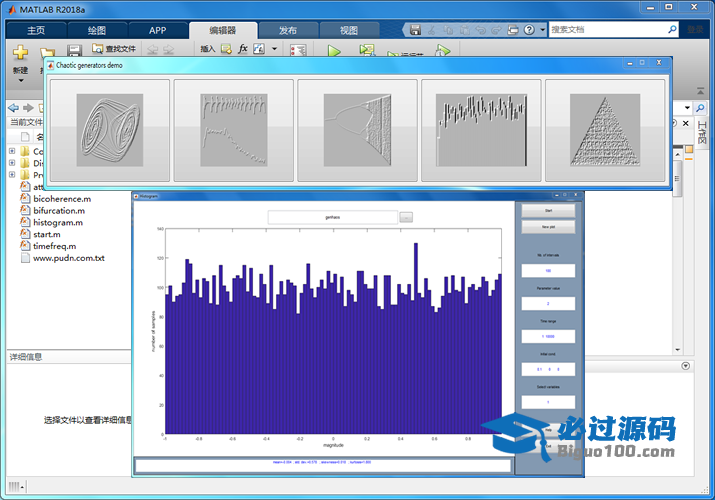Click the go-back arrow in Editor ribbon

(x=152, y=49)
